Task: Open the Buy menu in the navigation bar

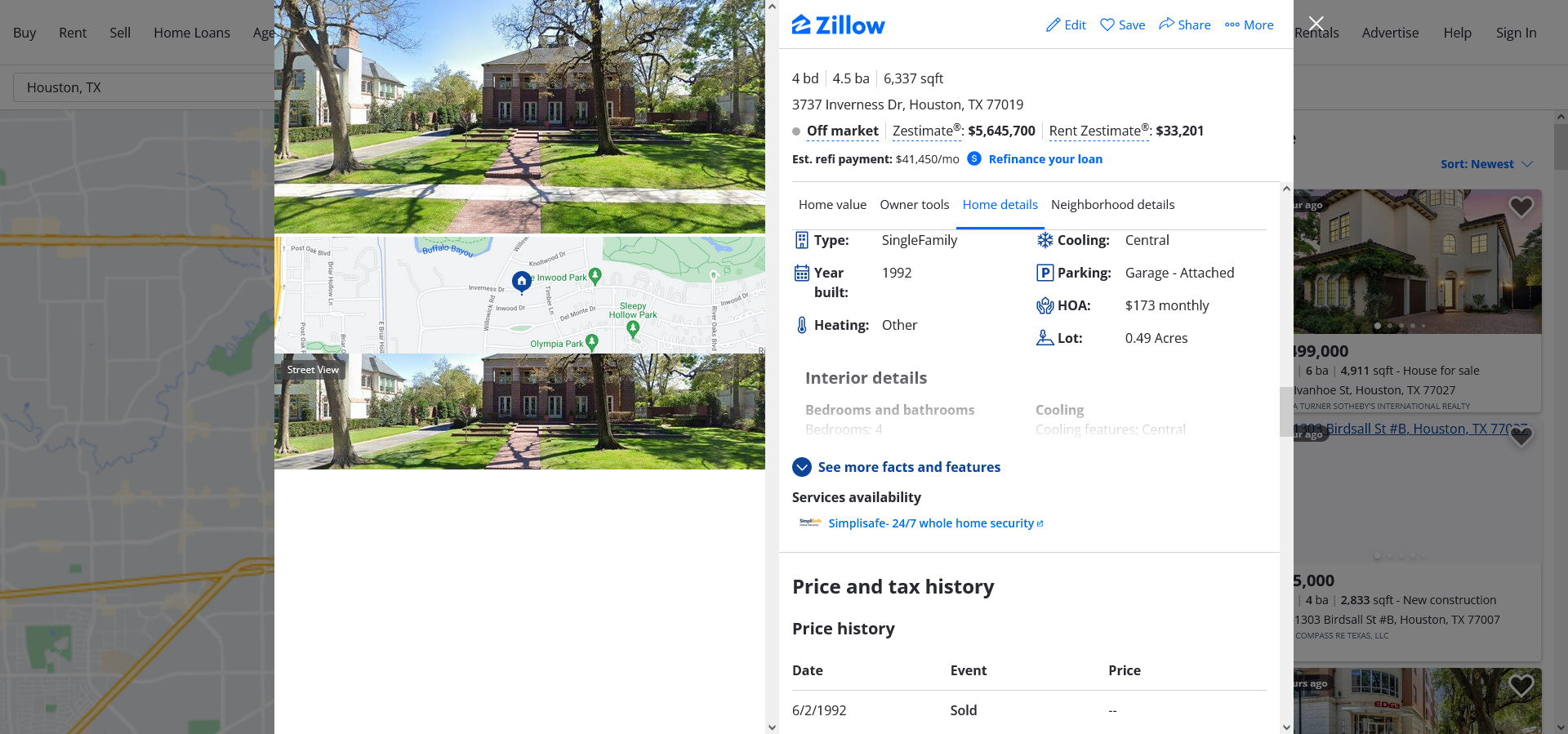Action: click(24, 33)
